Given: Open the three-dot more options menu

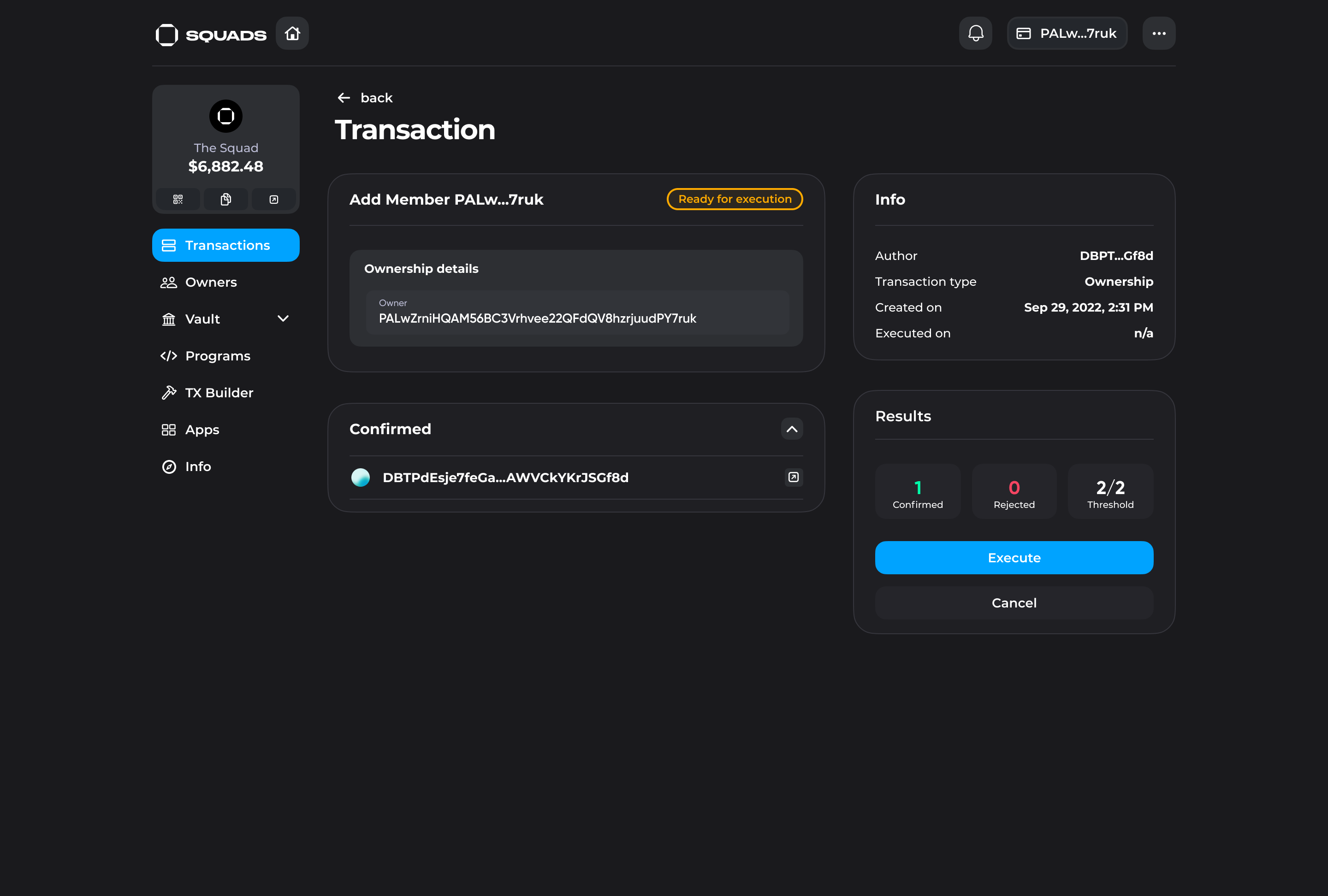Looking at the screenshot, I should [x=1158, y=33].
